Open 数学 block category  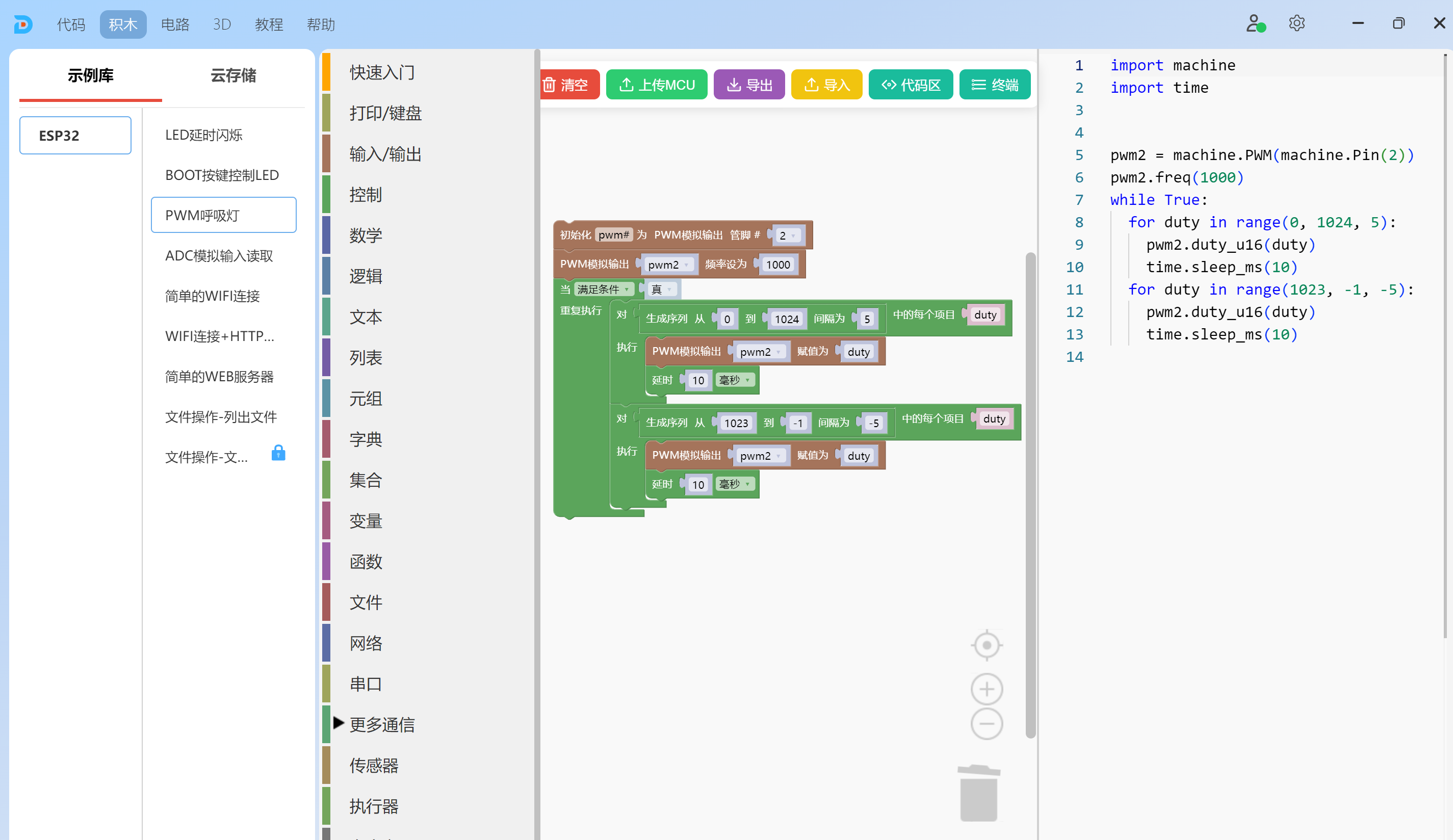coord(366,235)
